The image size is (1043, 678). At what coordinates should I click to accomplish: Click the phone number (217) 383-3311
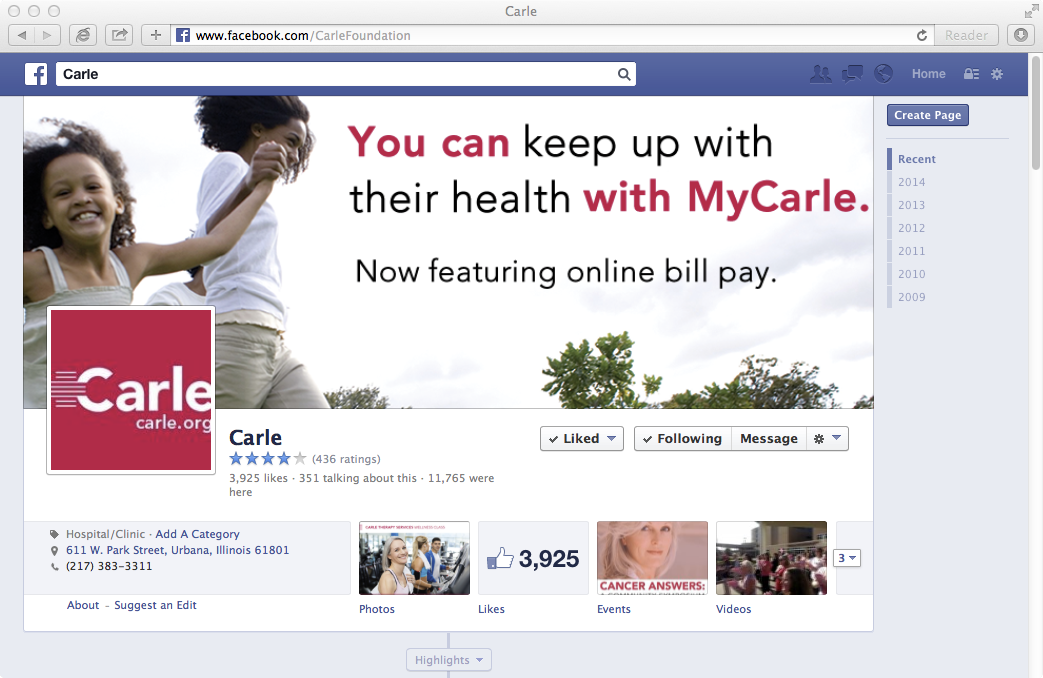click(109, 566)
